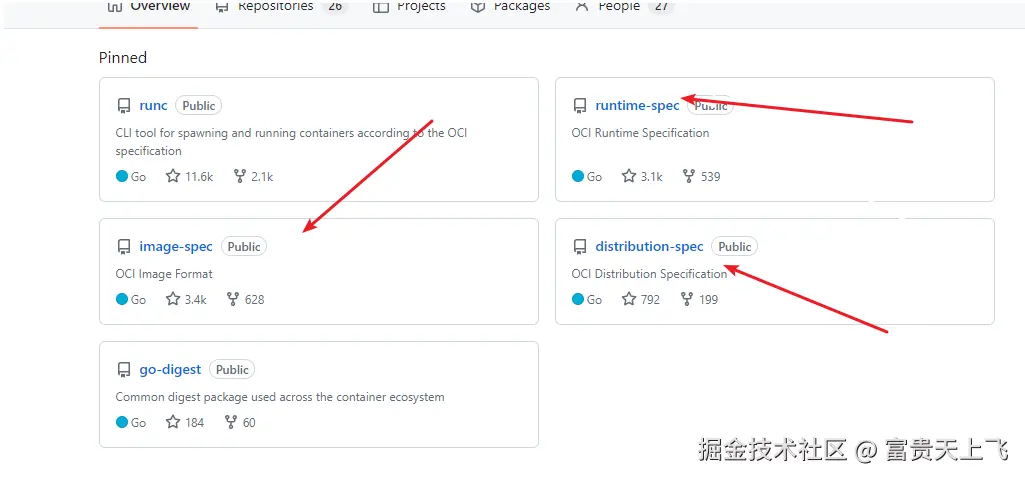This screenshot has width=1025, height=480.
Task: Open the image-spec repository link
Action: pyautogui.click(x=176, y=247)
